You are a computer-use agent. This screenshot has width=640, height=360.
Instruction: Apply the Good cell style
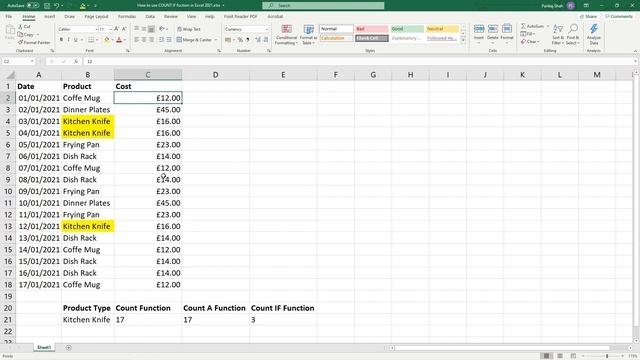coord(407,29)
